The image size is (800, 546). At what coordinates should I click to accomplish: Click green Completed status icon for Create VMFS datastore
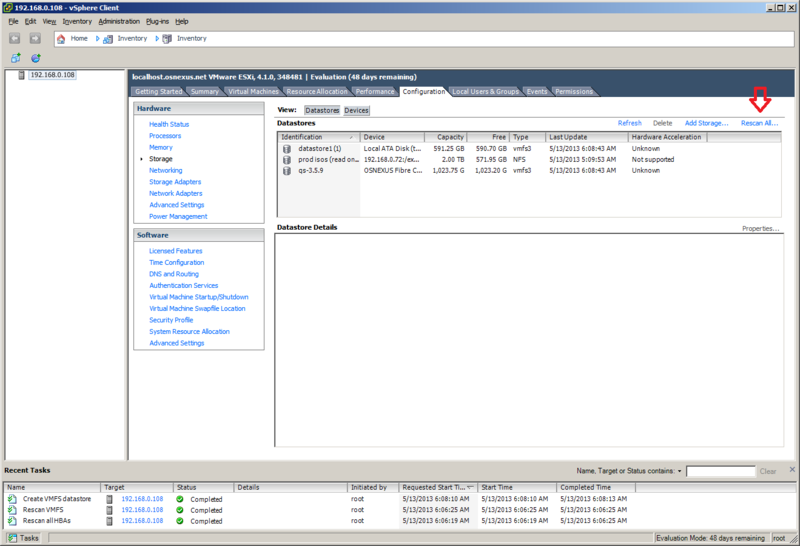180,499
